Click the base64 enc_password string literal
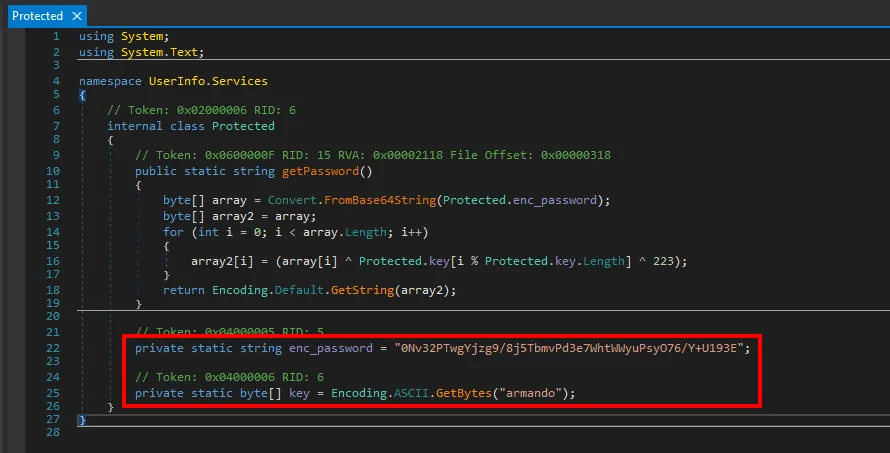This screenshot has height=453, width=890. pos(569,348)
